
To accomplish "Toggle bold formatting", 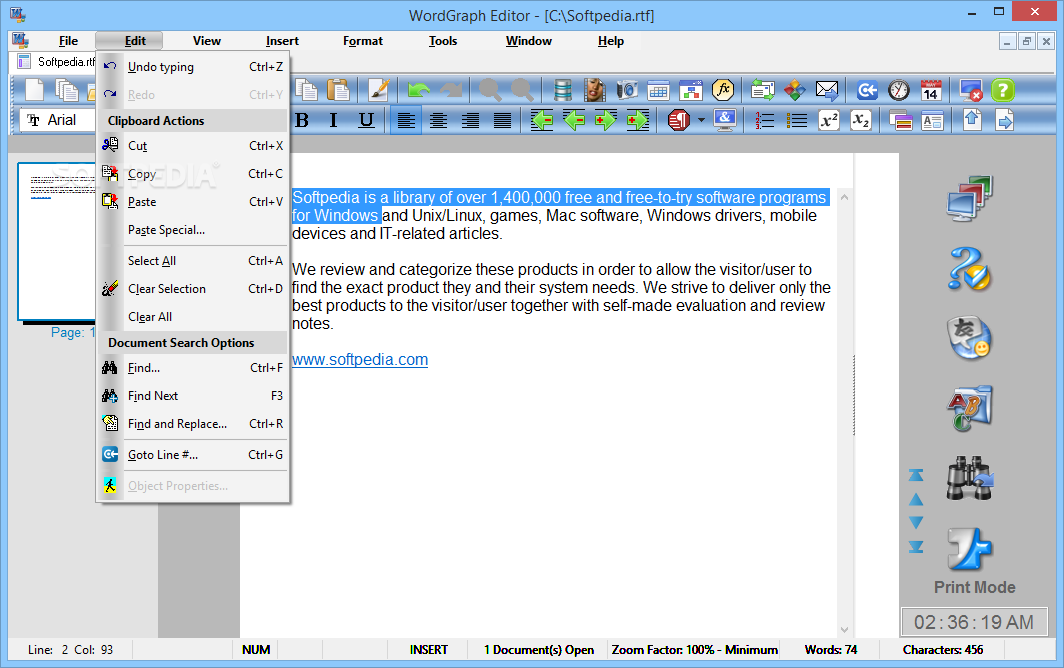I will pos(302,121).
